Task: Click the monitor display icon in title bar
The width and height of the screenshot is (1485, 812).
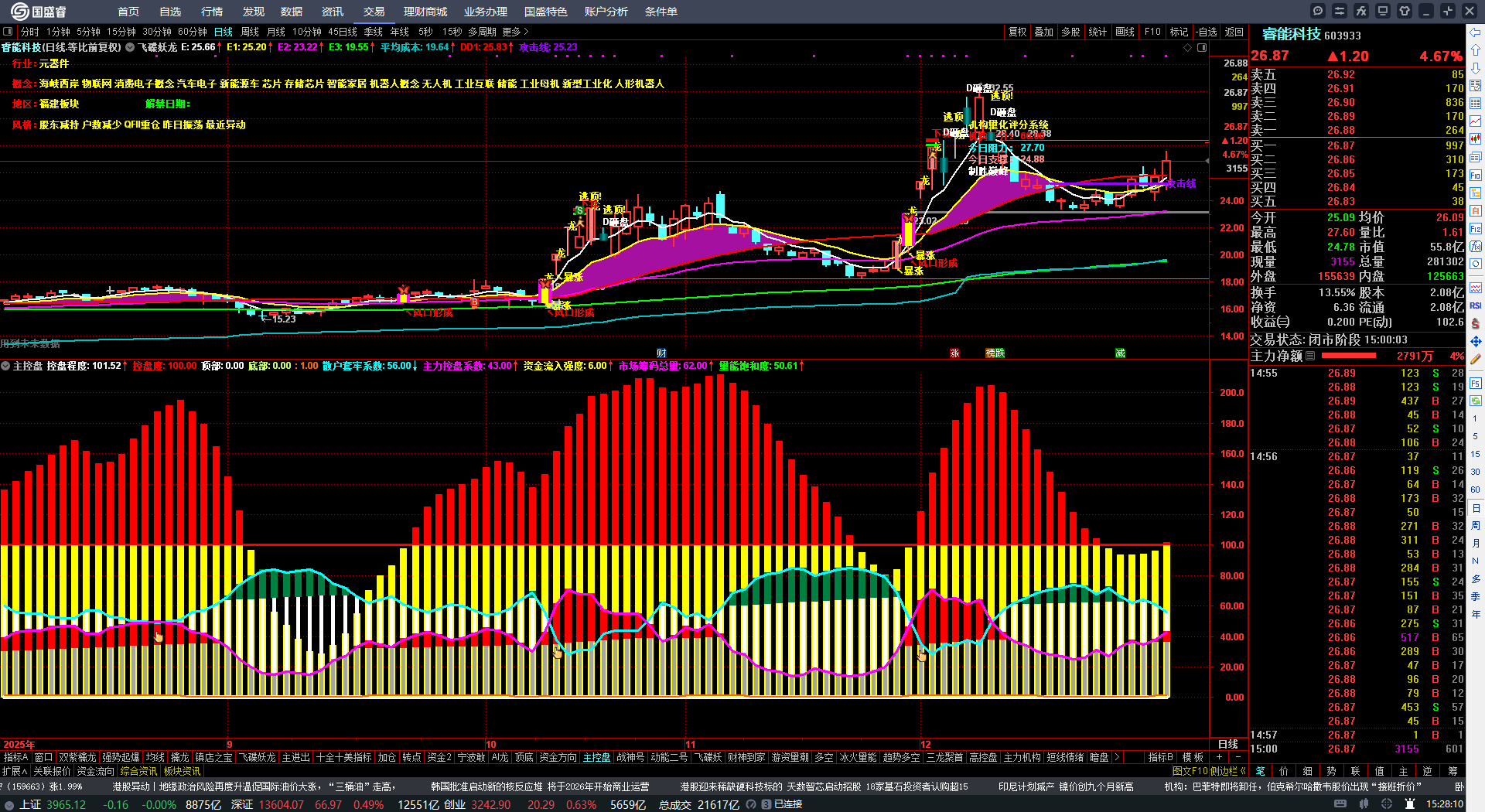Action: pyautogui.click(x=1383, y=11)
